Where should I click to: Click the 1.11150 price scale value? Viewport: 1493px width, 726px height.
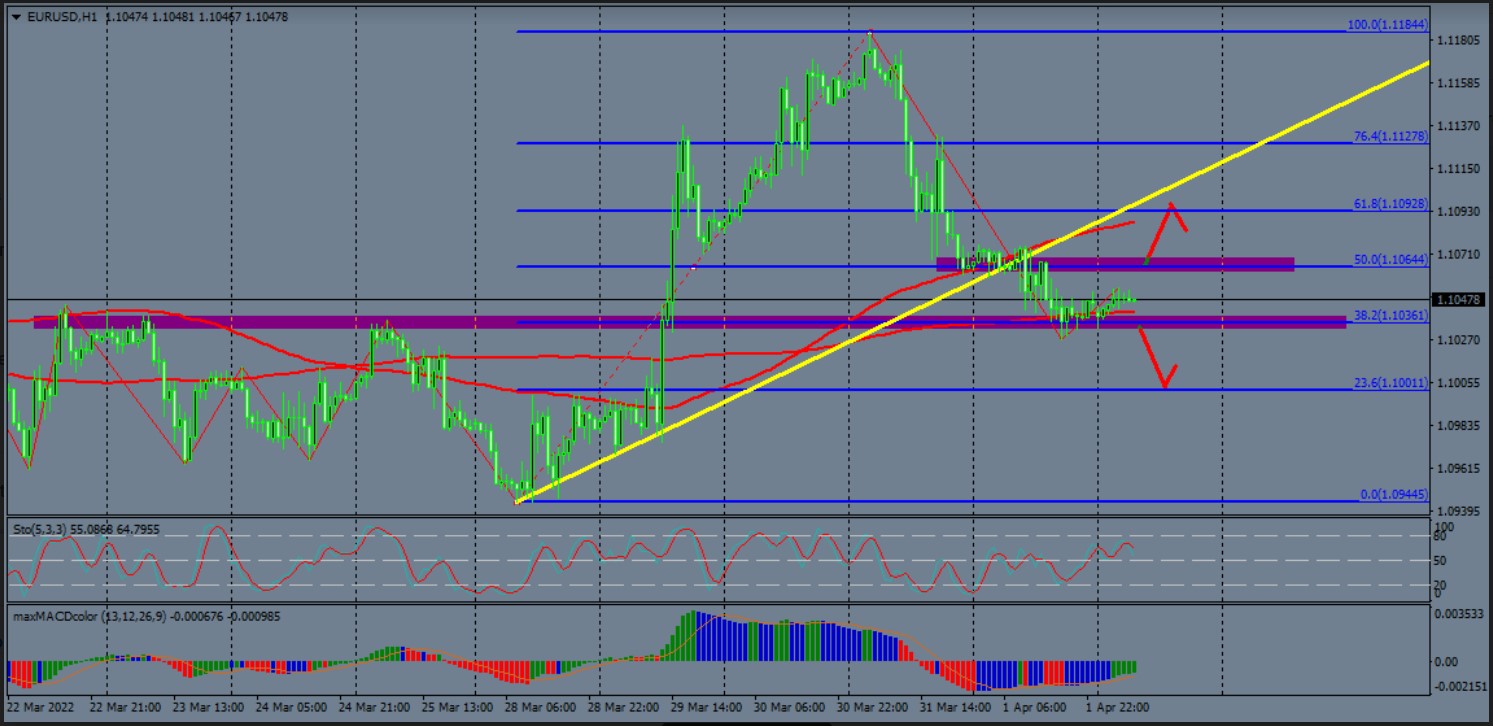point(1459,170)
